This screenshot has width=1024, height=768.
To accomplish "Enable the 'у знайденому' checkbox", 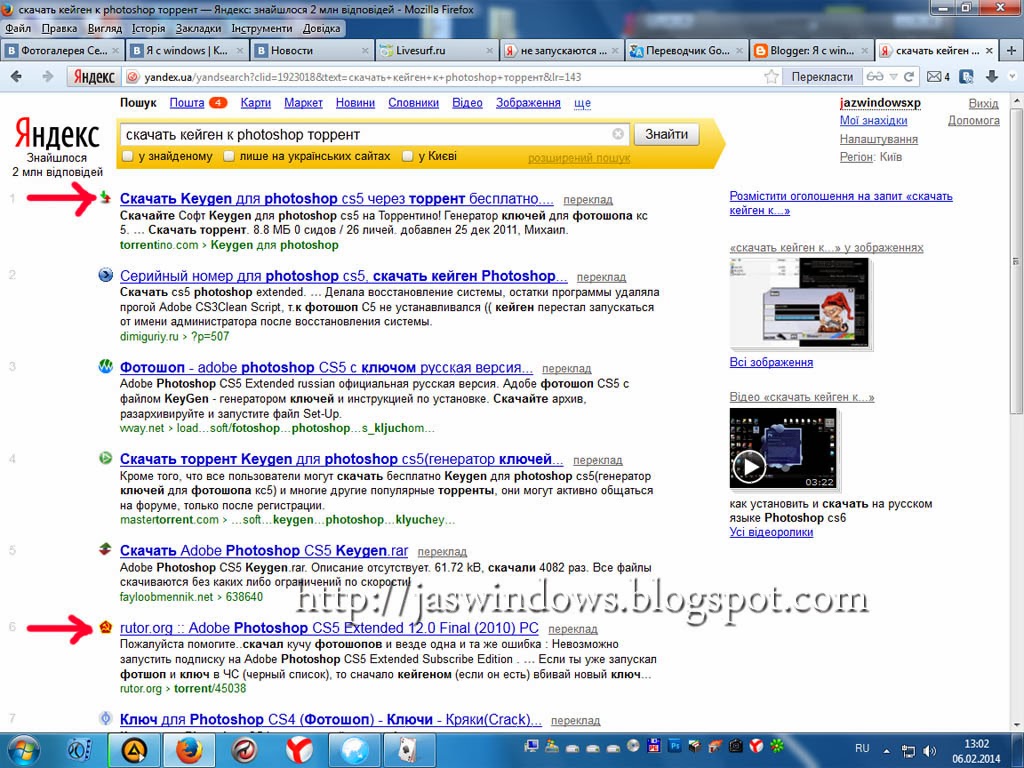I will (x=128, y=156).
